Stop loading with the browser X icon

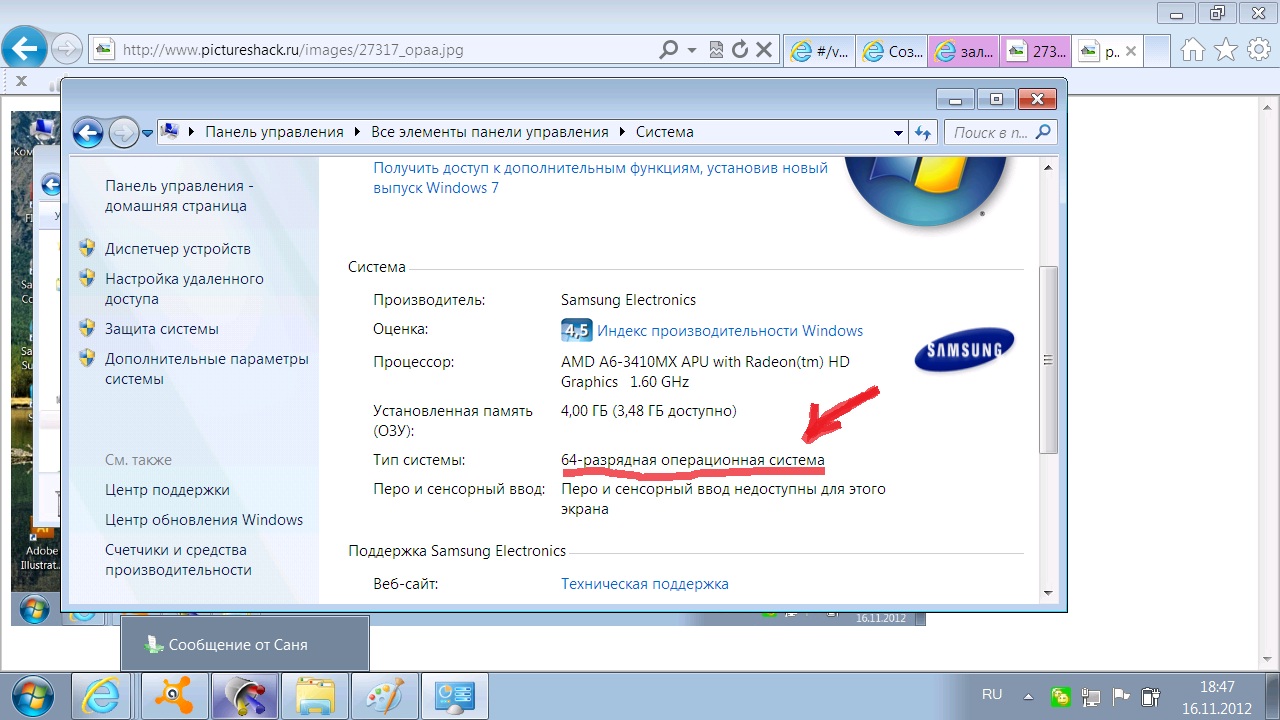tap(764, 49)
